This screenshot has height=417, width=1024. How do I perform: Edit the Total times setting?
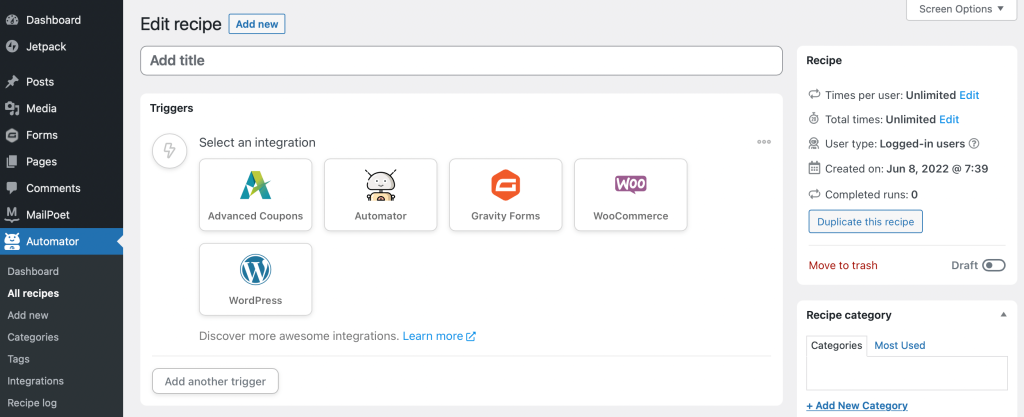949,119
